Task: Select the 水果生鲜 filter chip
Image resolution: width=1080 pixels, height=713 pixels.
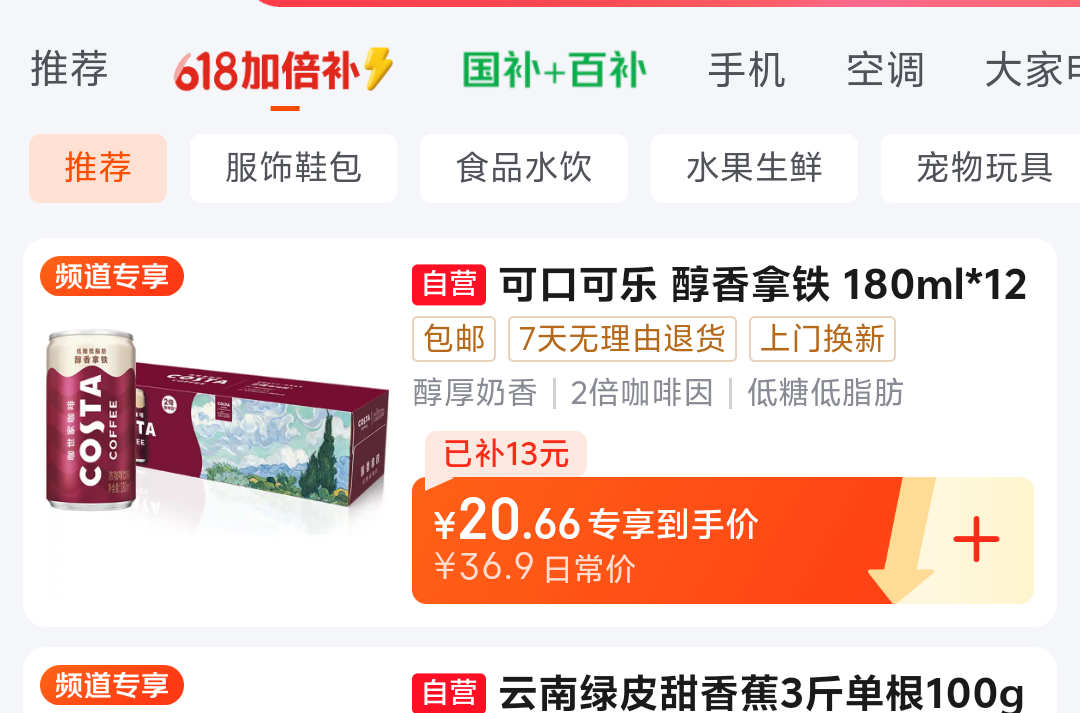Action: tap(754, 168)
